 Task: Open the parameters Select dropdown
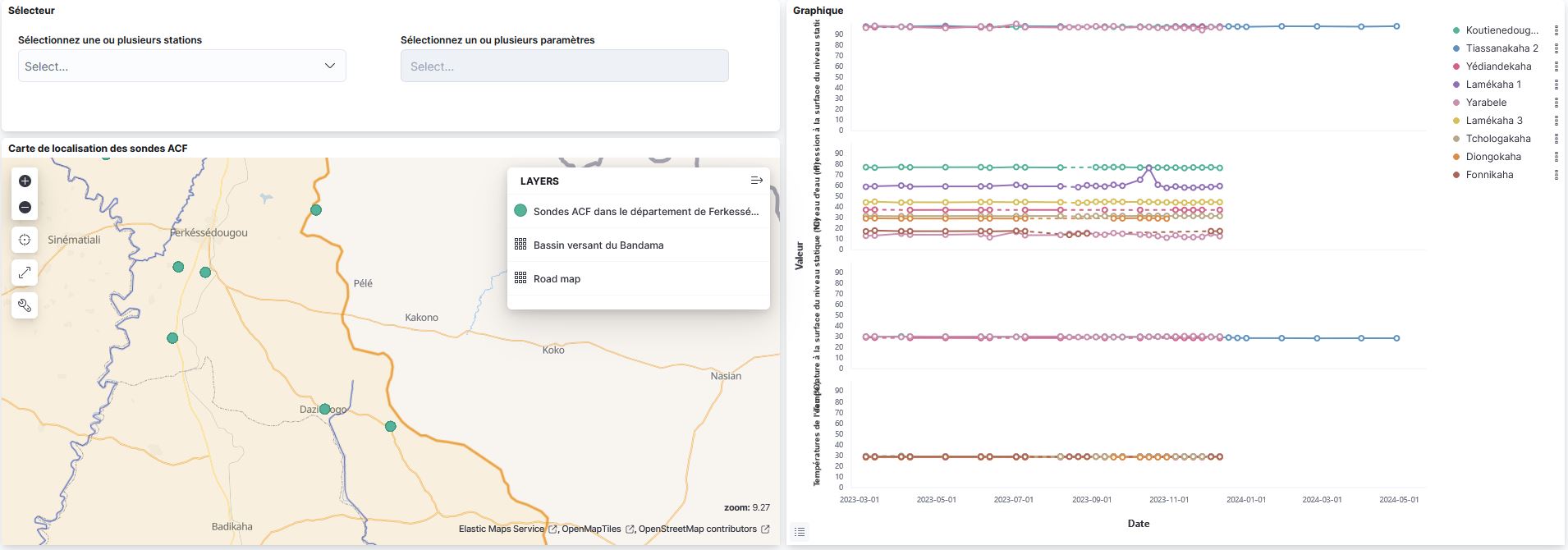coord(564,66)
